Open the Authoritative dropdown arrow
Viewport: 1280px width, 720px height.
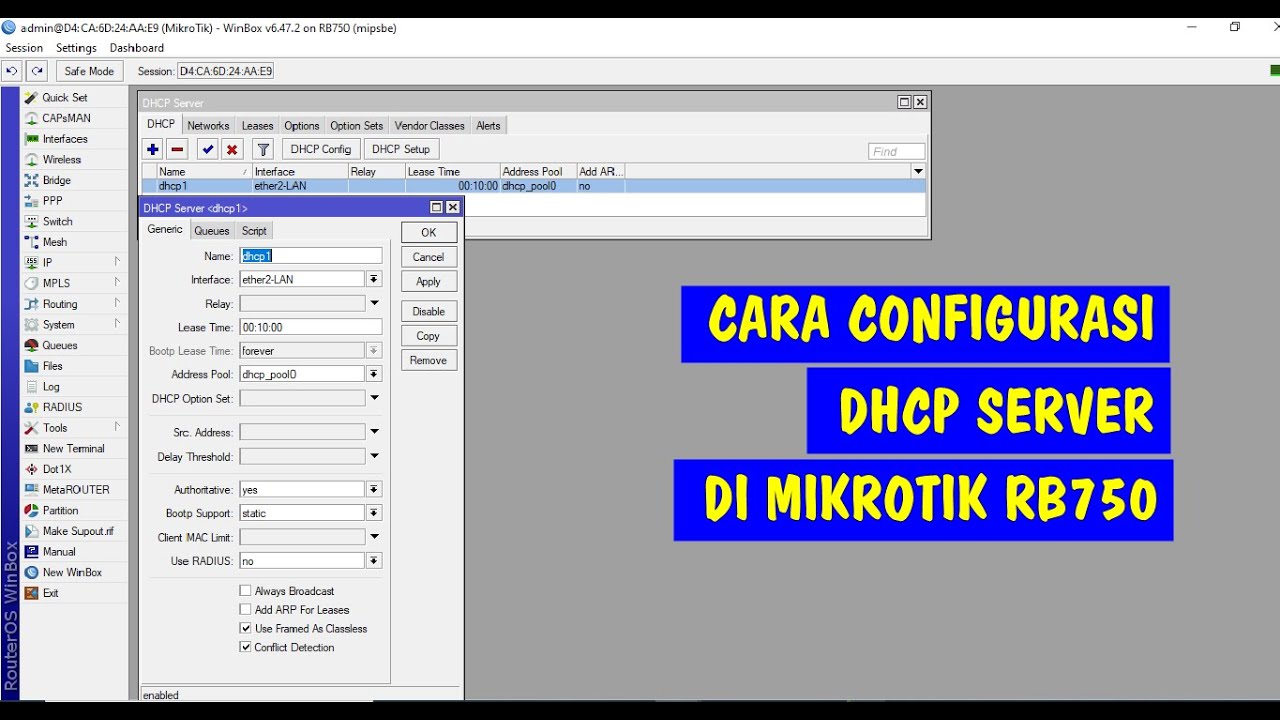374,490
